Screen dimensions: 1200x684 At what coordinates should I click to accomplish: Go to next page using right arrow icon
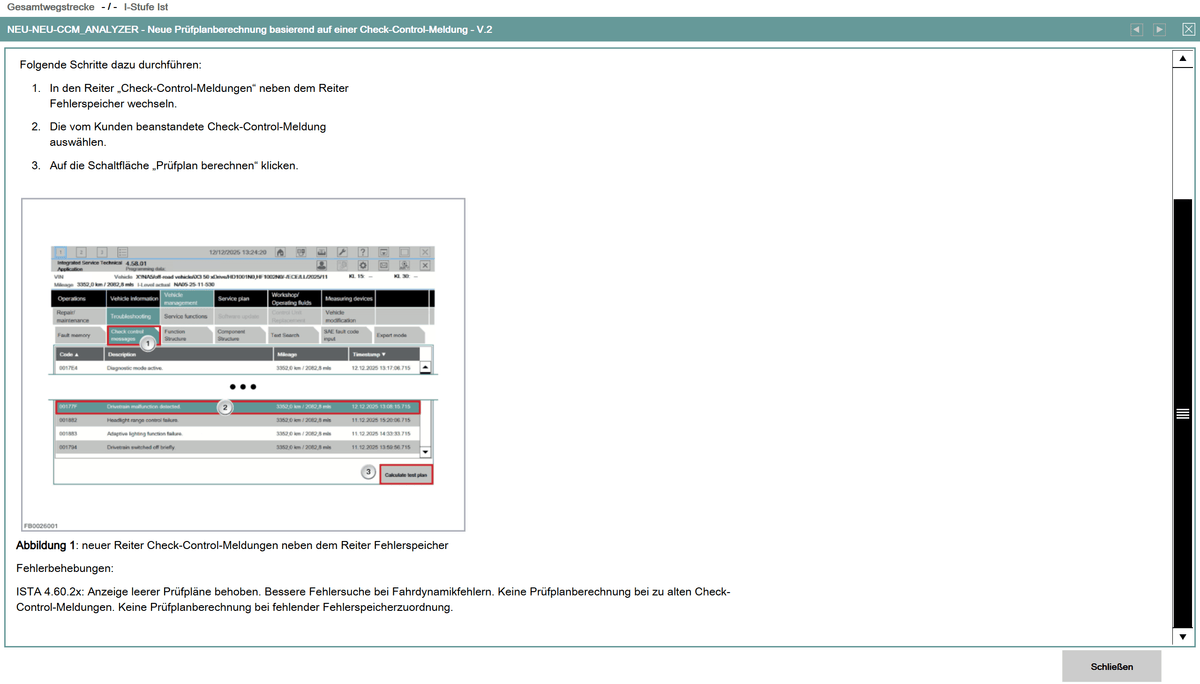pyautogui.click(x=1160, y=30)
